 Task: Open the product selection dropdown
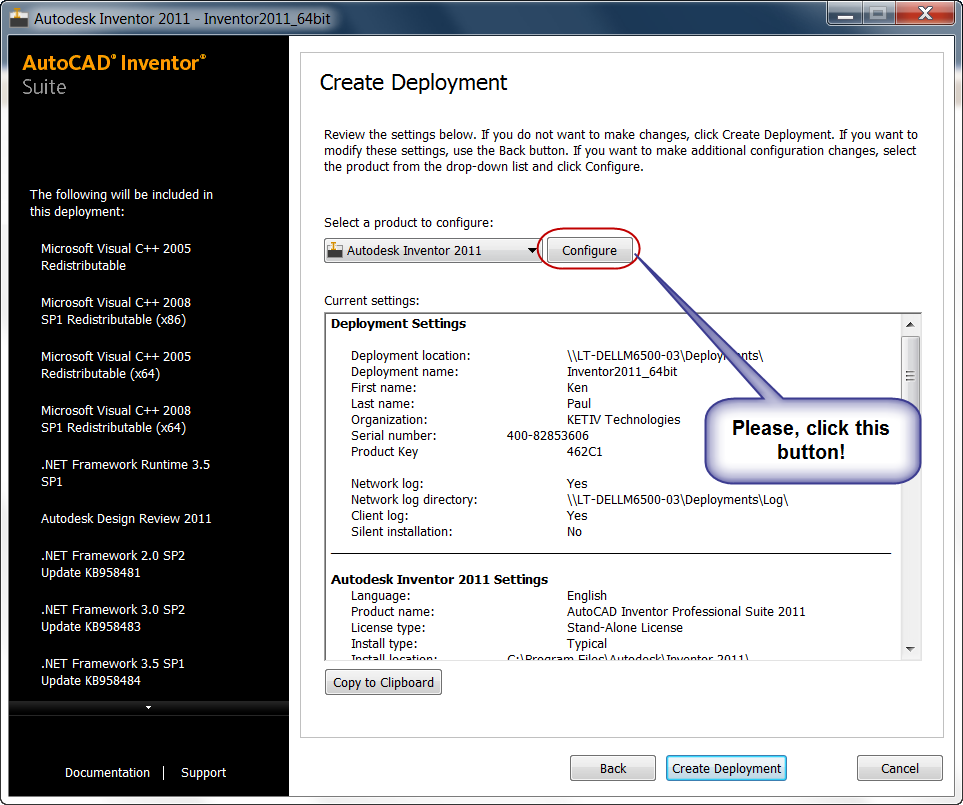530,250
